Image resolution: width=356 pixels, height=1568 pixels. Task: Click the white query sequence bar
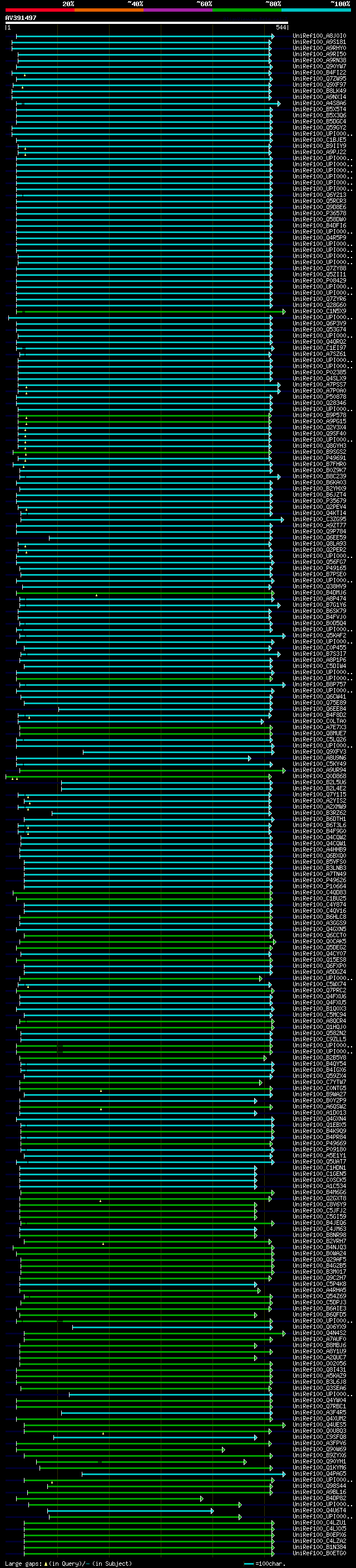pyautogui.click(x=147, y=22)
